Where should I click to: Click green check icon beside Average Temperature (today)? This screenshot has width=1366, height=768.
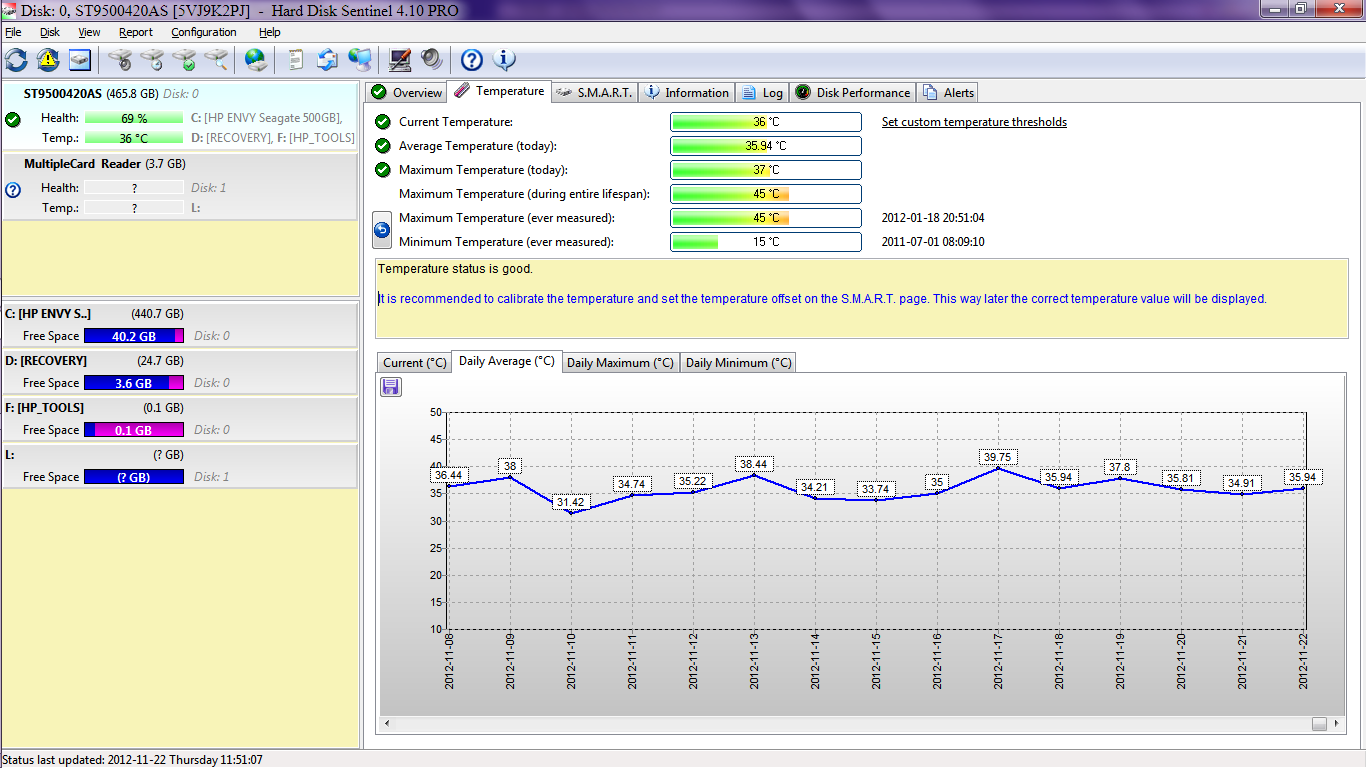coord(382,146)
